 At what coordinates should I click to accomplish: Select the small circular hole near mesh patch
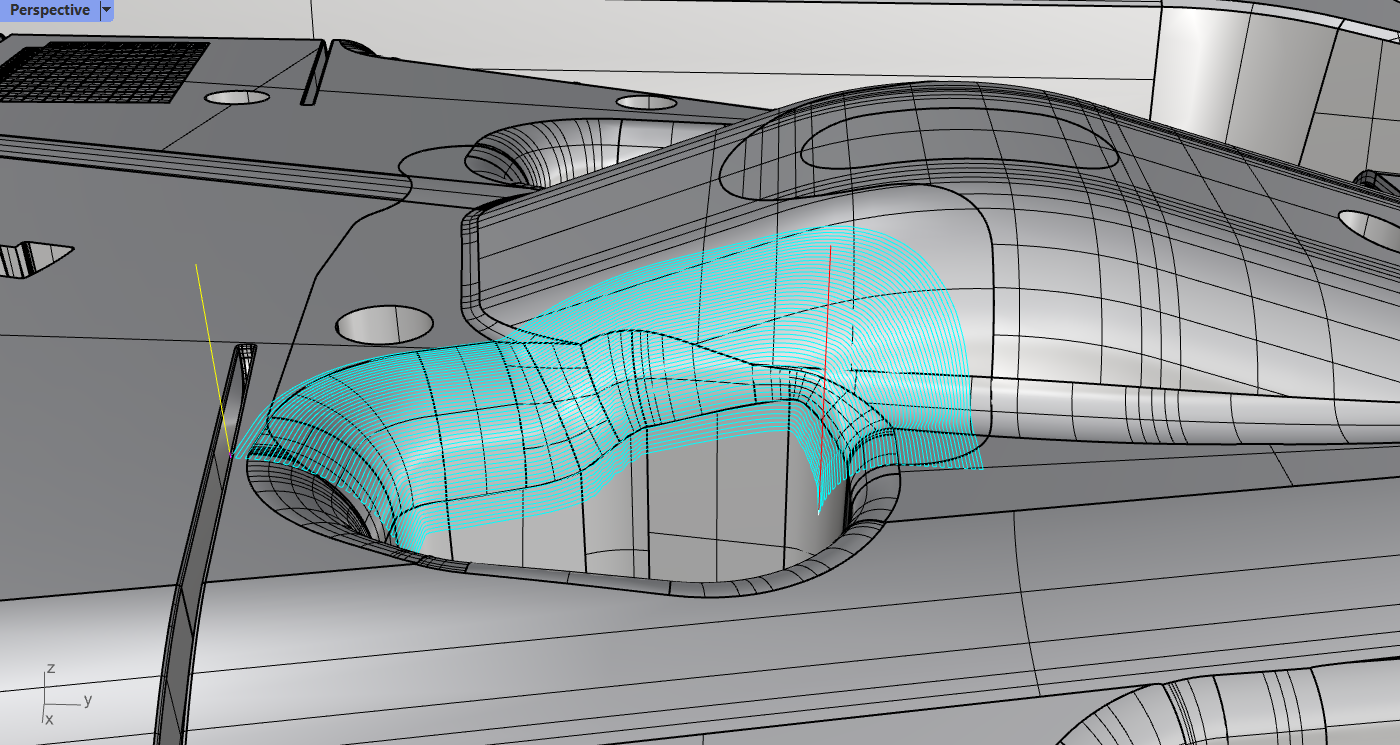click(x=238, y=97)
